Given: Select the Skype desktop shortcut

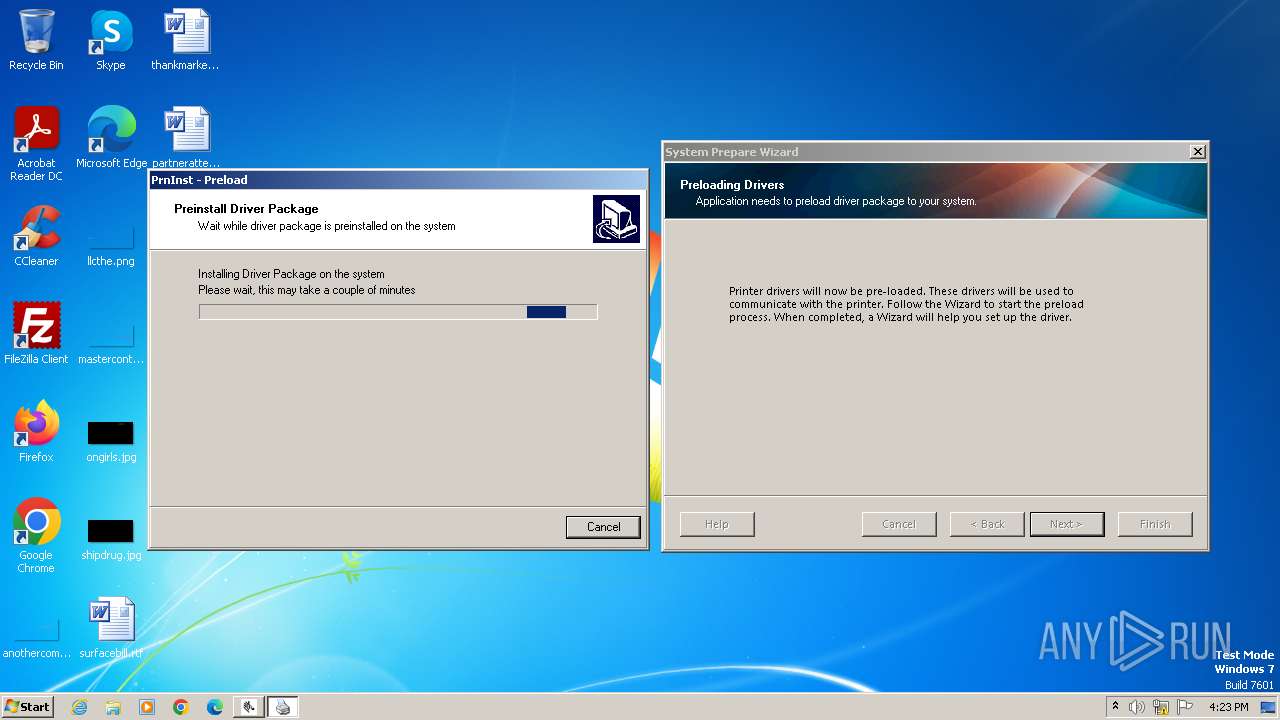Looking at the screenshot, I should (x=110, y=41).
